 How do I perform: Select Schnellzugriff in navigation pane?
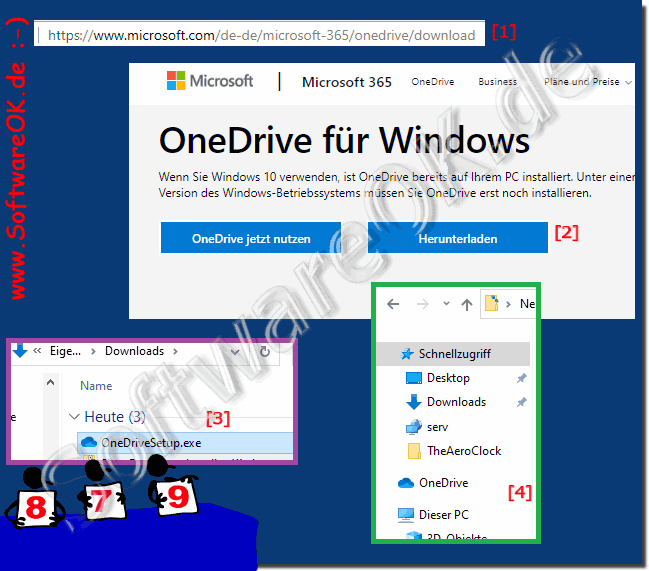[x=453, y=354]
